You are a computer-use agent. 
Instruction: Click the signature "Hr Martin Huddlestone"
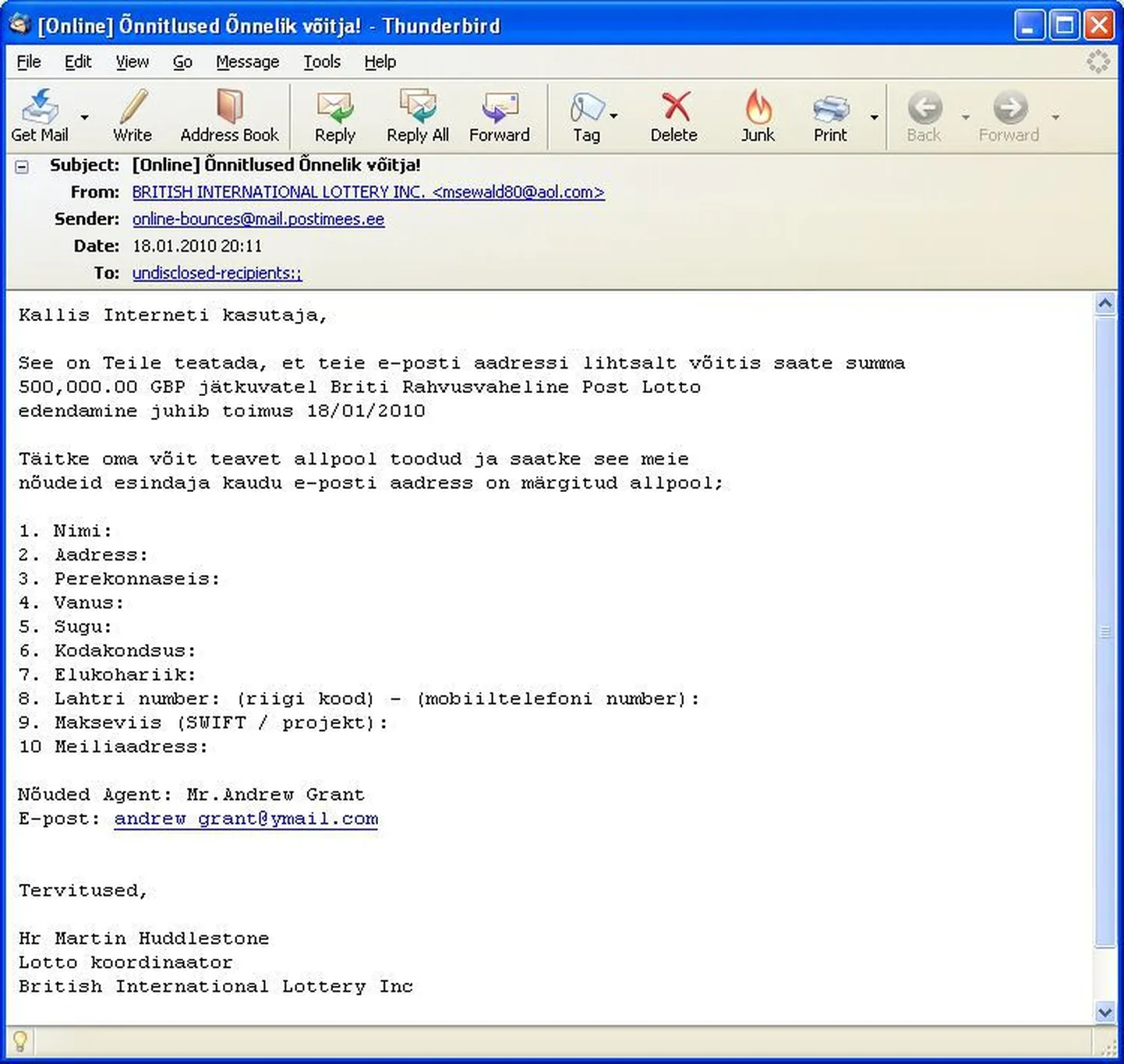coord(143,939)
